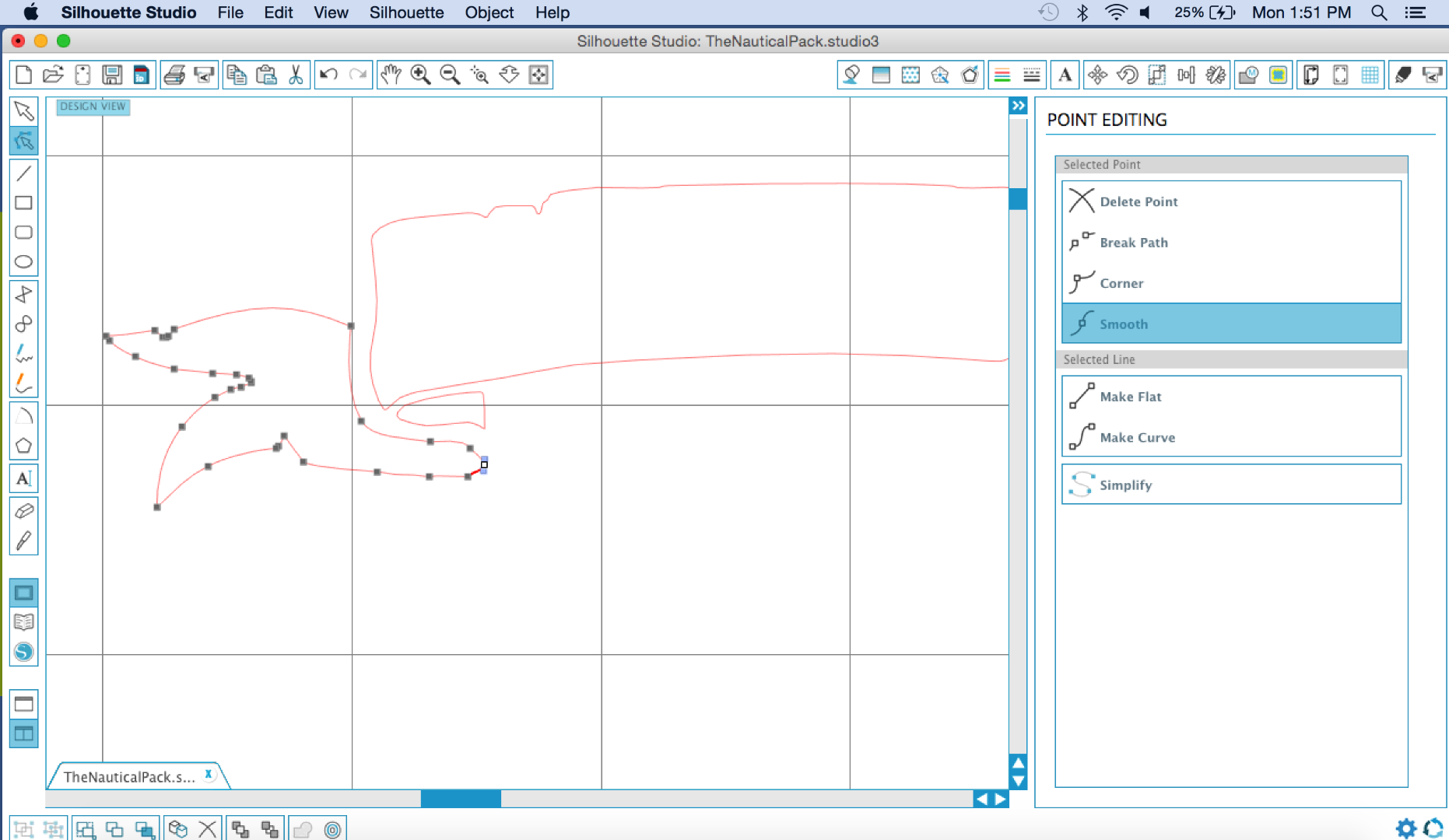Viewport: 1449px width, 840px height.
Task: Click the vertical scrollbar thumb
Action: pos(1018,199)
